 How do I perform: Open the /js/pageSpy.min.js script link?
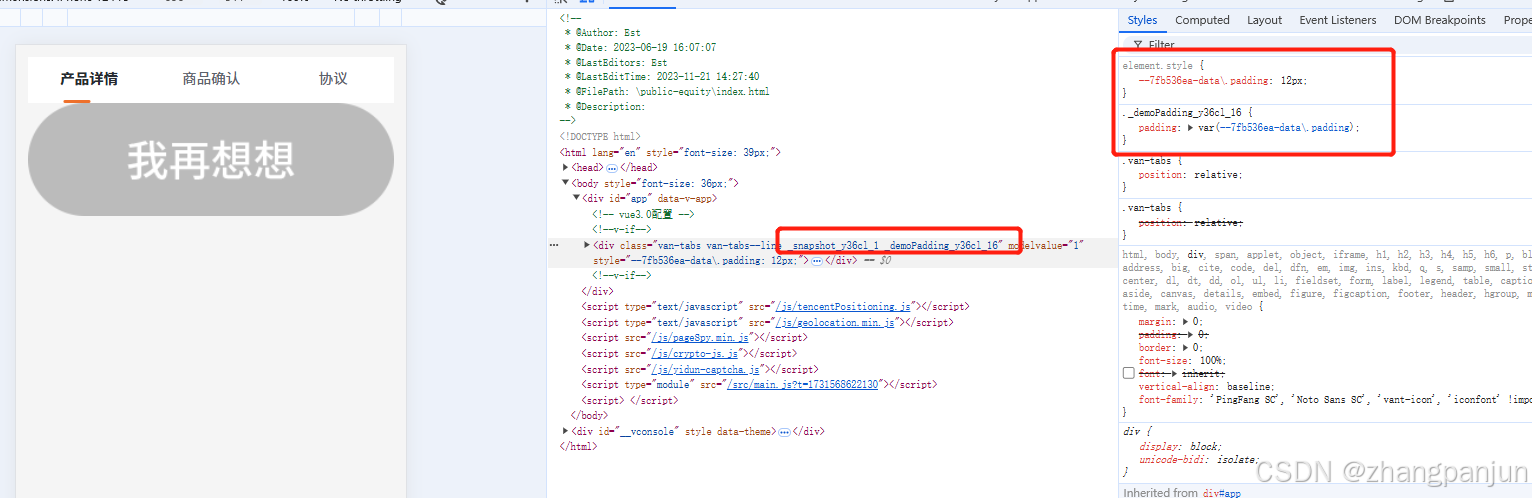coord(699,338)
